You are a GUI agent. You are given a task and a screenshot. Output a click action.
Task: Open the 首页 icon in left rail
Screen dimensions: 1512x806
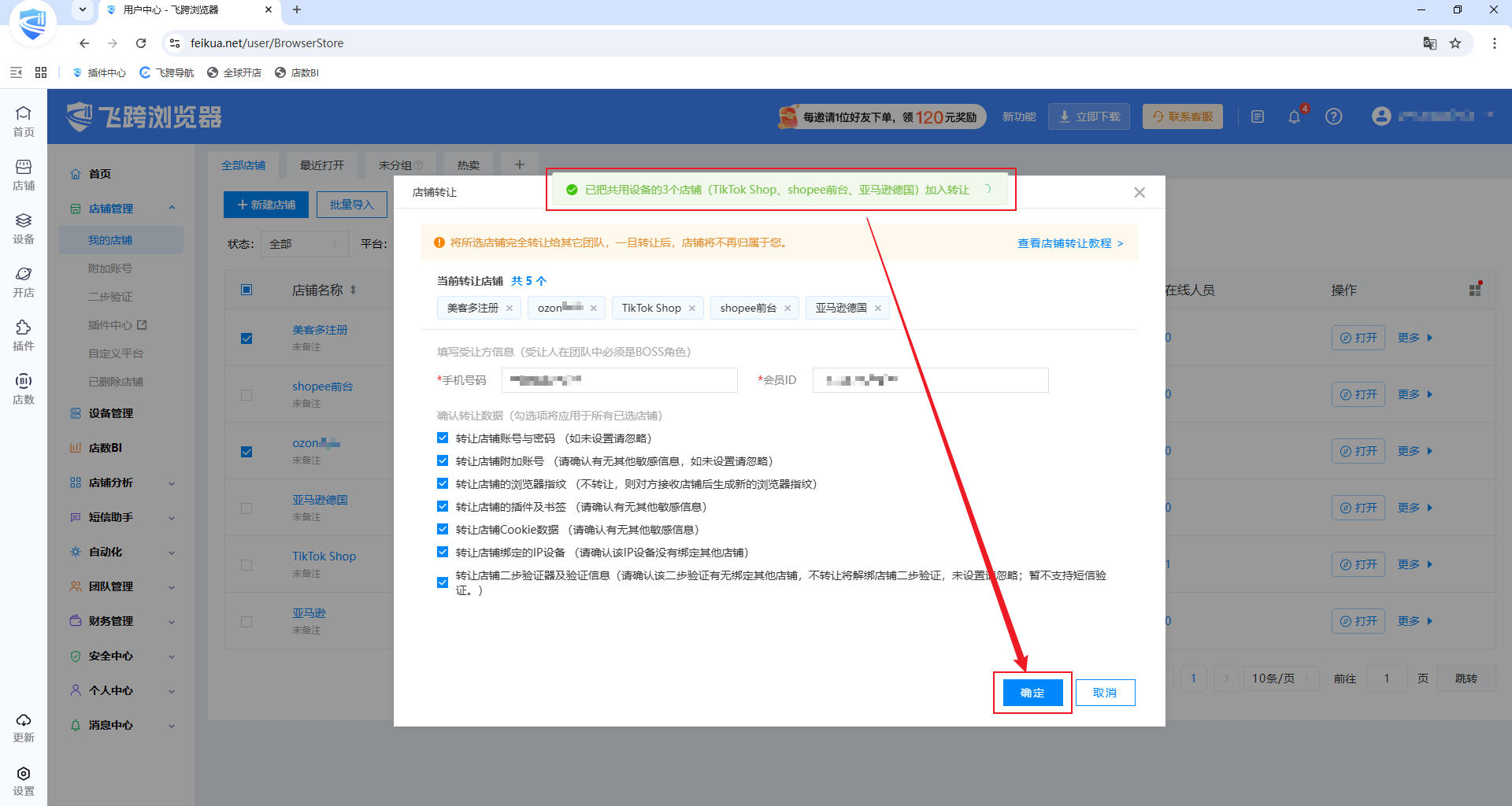(x=24, y=121)
